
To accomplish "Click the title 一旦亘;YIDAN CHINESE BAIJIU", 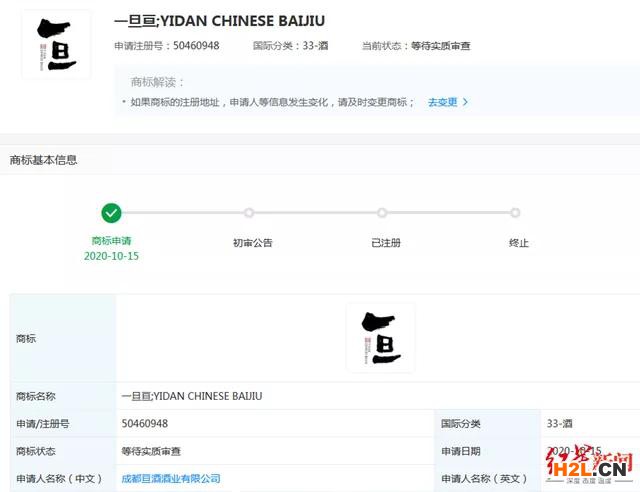I will [x=220, y=21].
